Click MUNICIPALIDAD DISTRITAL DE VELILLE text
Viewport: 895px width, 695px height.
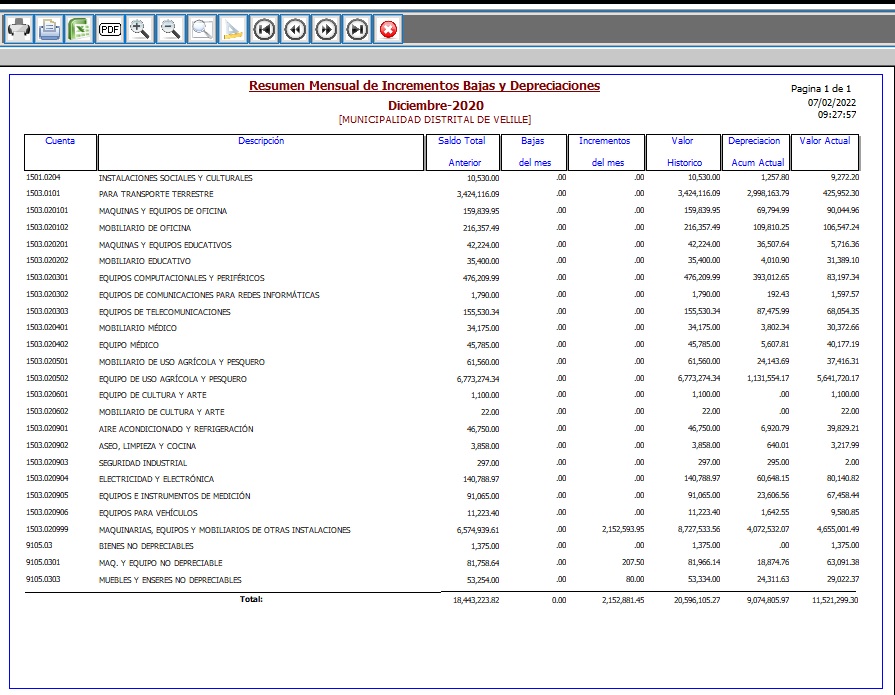click(435, 120)
